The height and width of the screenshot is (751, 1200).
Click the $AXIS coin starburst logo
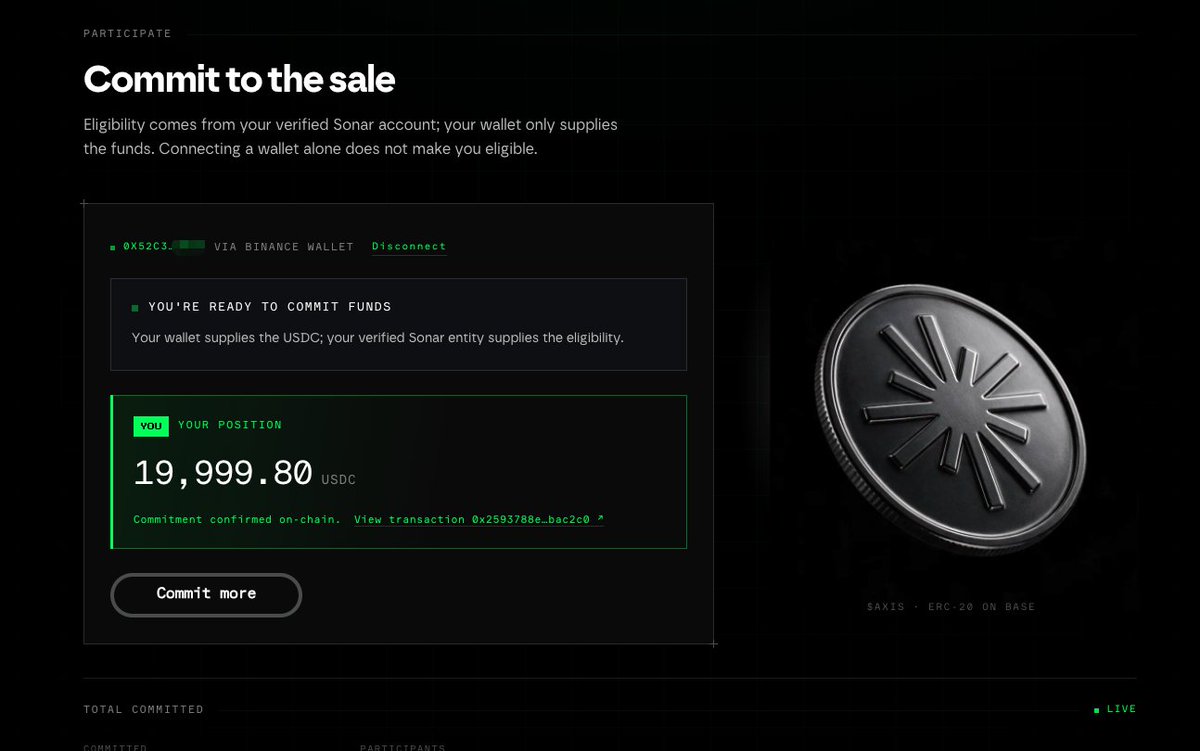(x=948, y=405)
